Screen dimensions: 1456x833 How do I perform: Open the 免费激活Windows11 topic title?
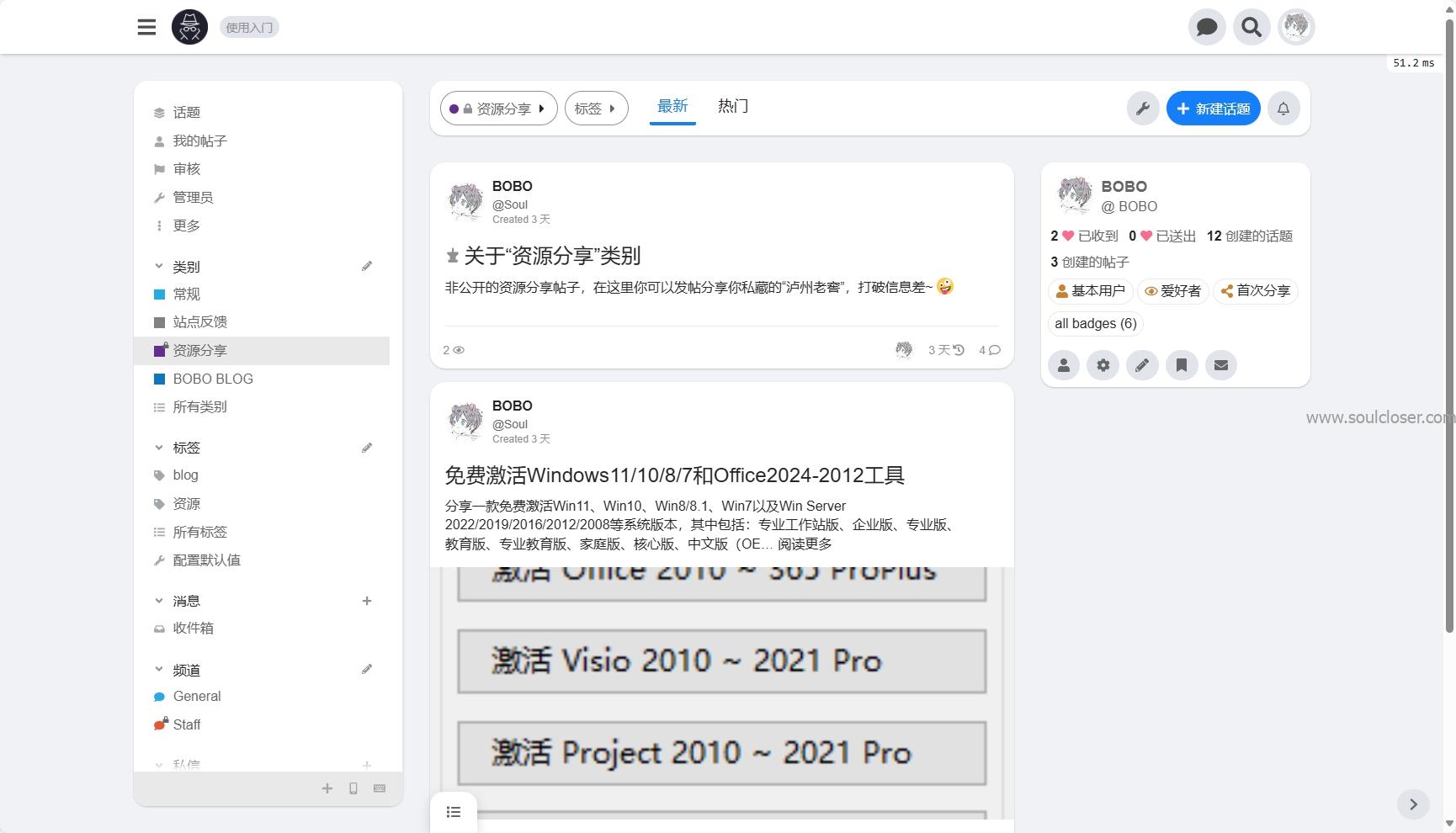click(674, 475)
